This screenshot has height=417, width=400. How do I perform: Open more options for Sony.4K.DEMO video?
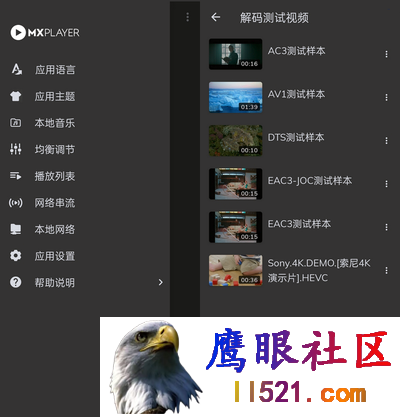[x=386, y=270]
